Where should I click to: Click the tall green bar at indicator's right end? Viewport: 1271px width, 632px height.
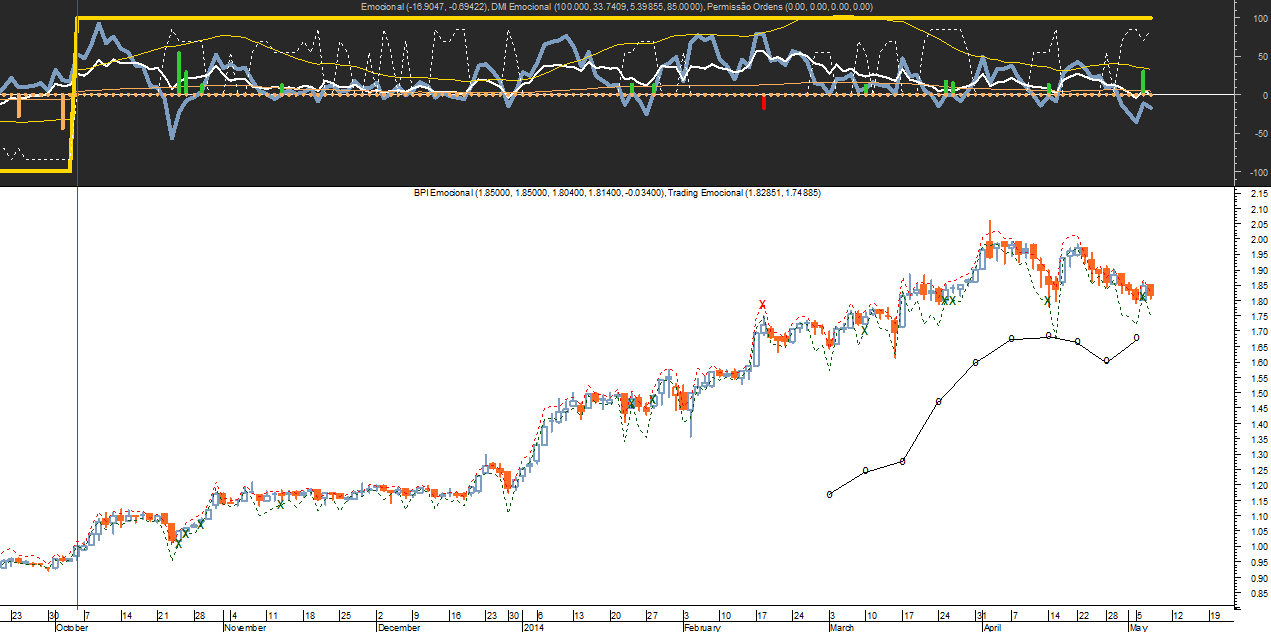coord(1143,81)
